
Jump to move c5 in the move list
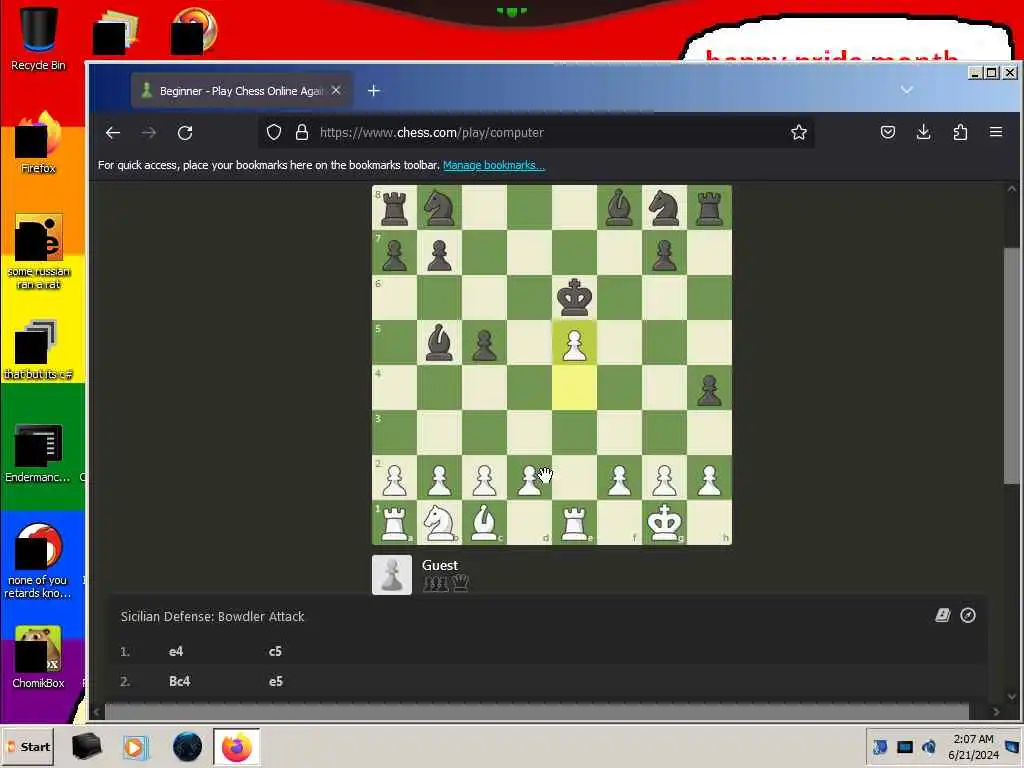(x=275, y=651)
